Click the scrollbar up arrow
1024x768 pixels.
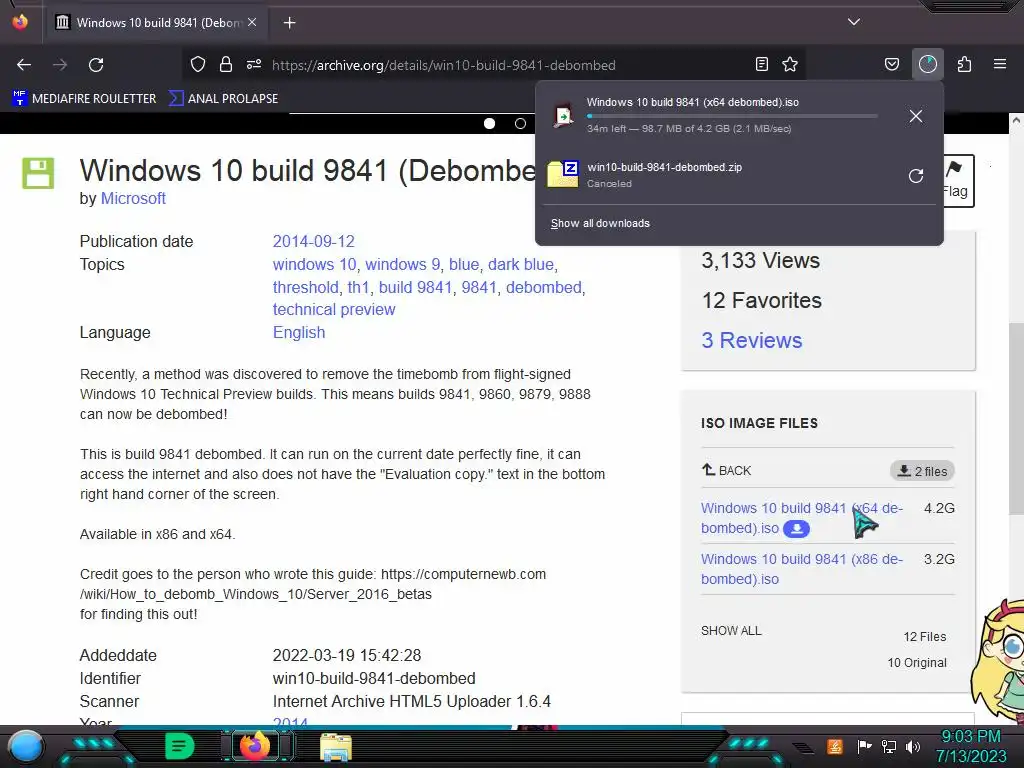[1016, 121]
